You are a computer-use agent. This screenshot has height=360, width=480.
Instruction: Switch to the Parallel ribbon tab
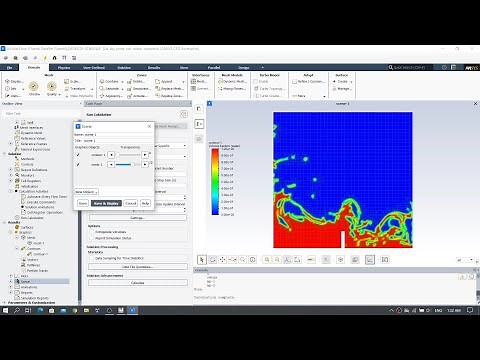click(214, 67)
